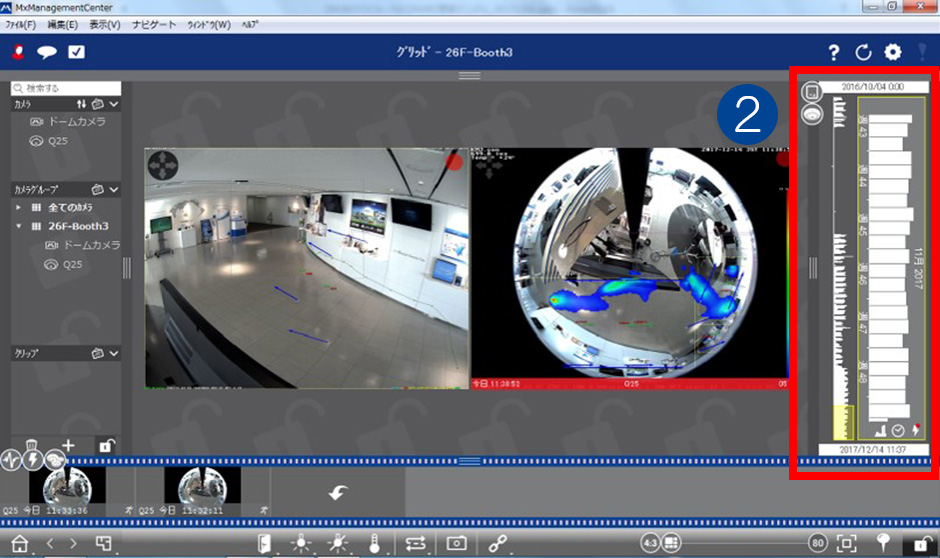Click the PTZ direction pad on dome camera view
This screenshot has height=558, width=940.
[163, 165]
